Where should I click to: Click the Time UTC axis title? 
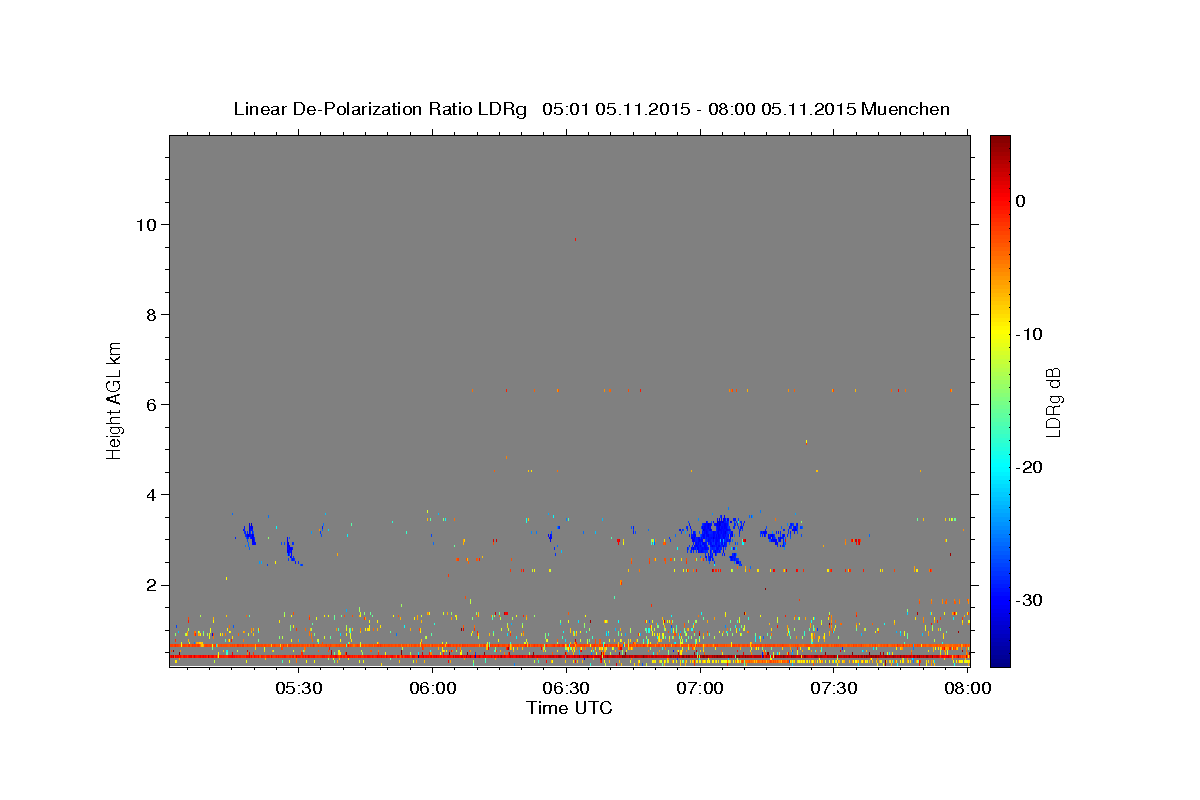(x=569, y=708)
